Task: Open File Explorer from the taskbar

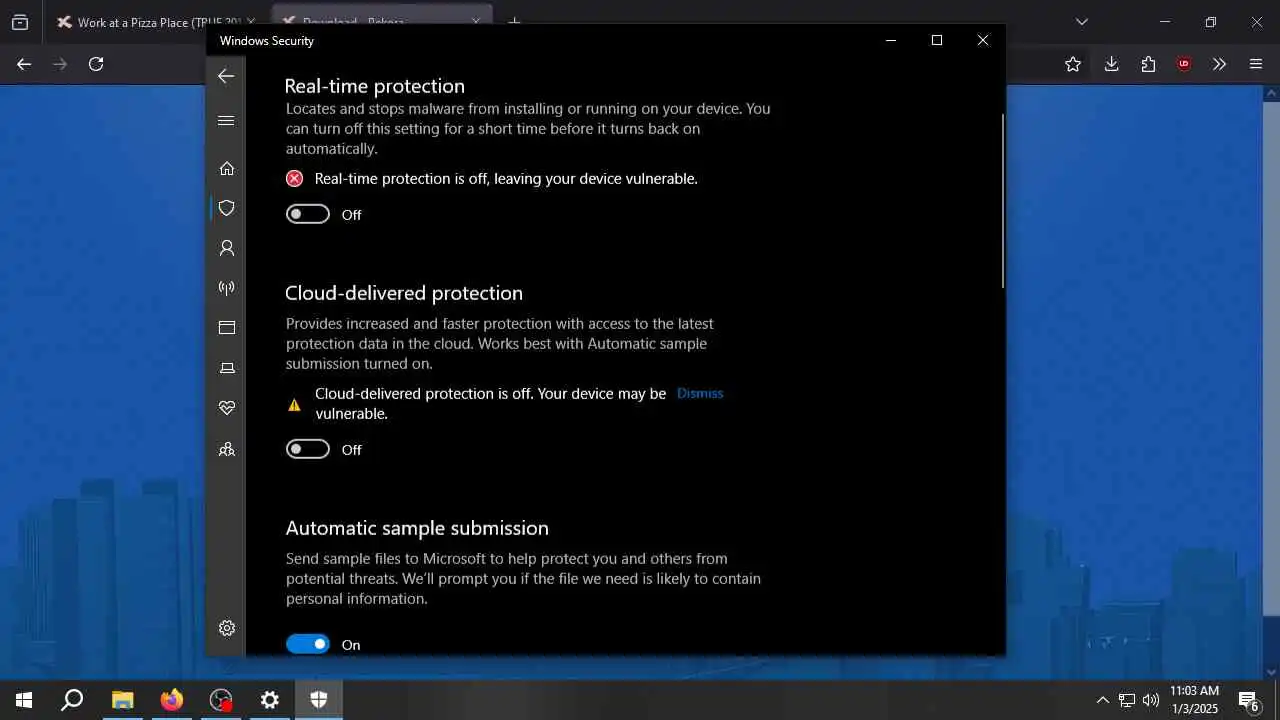Action: click(122, 700)
